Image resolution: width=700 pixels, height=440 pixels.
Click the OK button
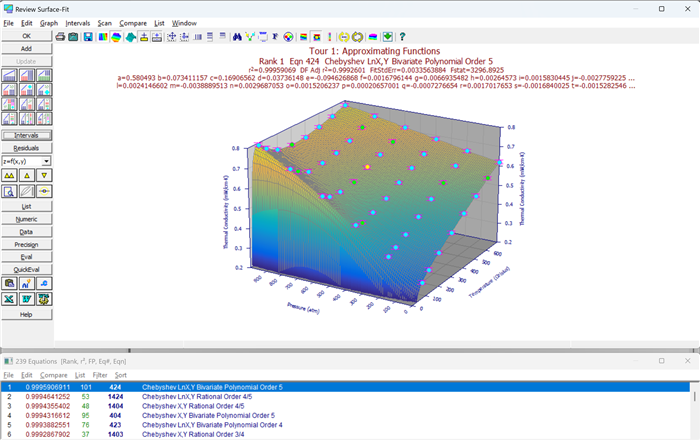[x=26, y=36]
